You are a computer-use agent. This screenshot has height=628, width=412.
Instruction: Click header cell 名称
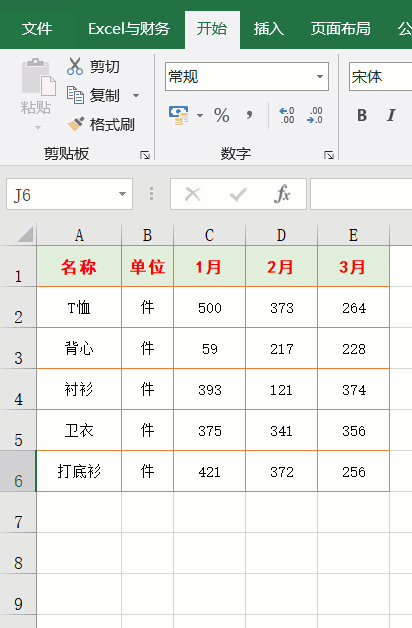pyautogui.click(x=79, y=267)
